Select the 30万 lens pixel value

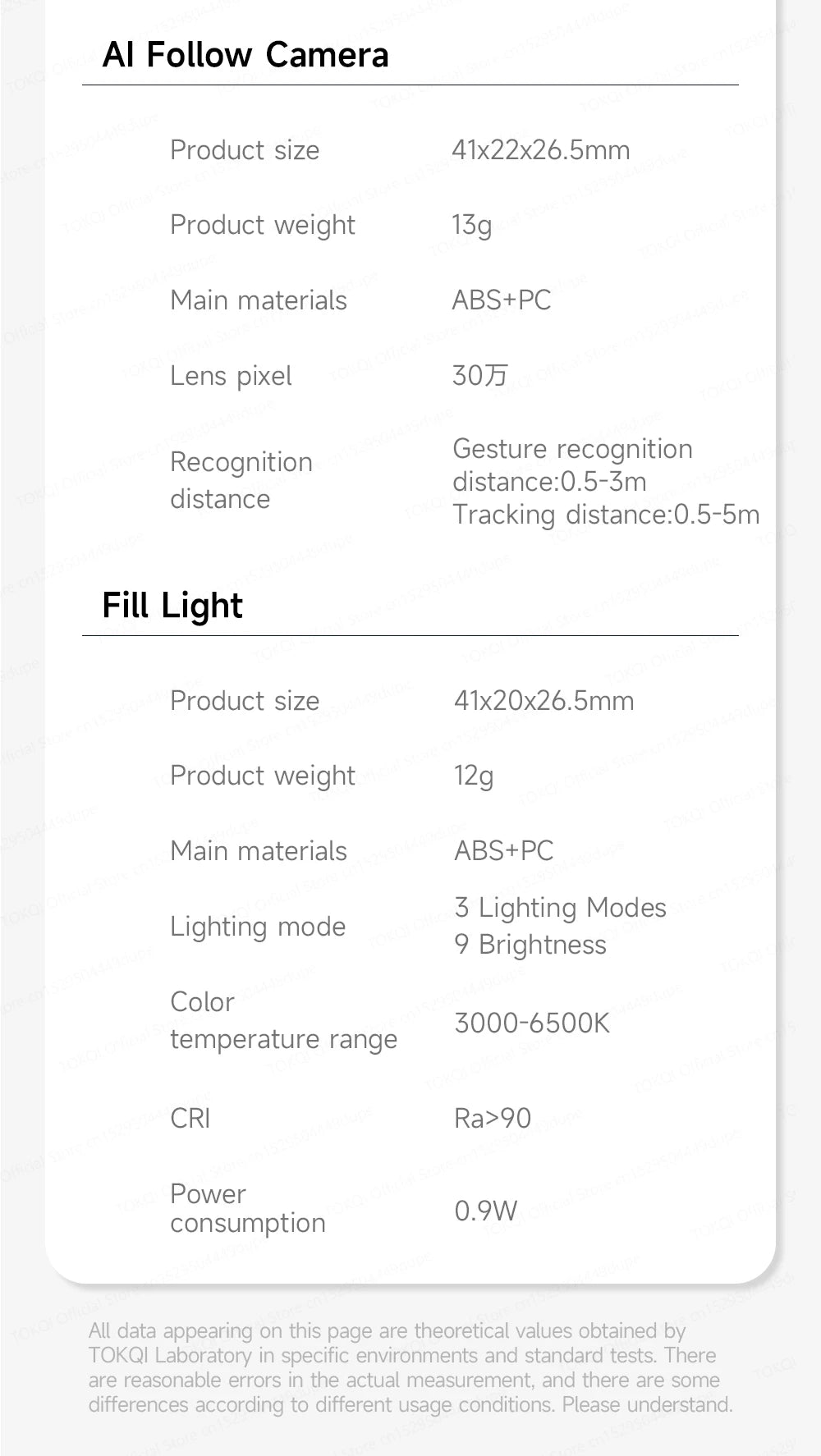[480, 376]
